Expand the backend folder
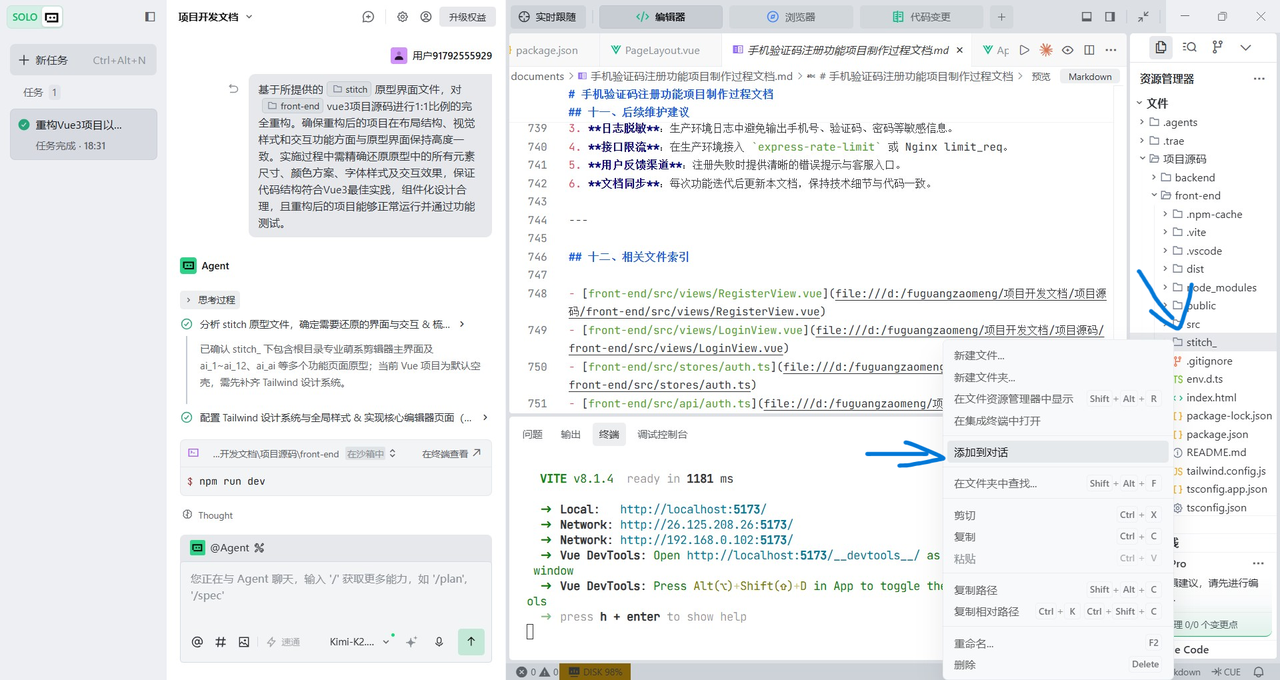Image resolution: width=1280 pixels, height=680 pixels. click(x=1204, y=177)
